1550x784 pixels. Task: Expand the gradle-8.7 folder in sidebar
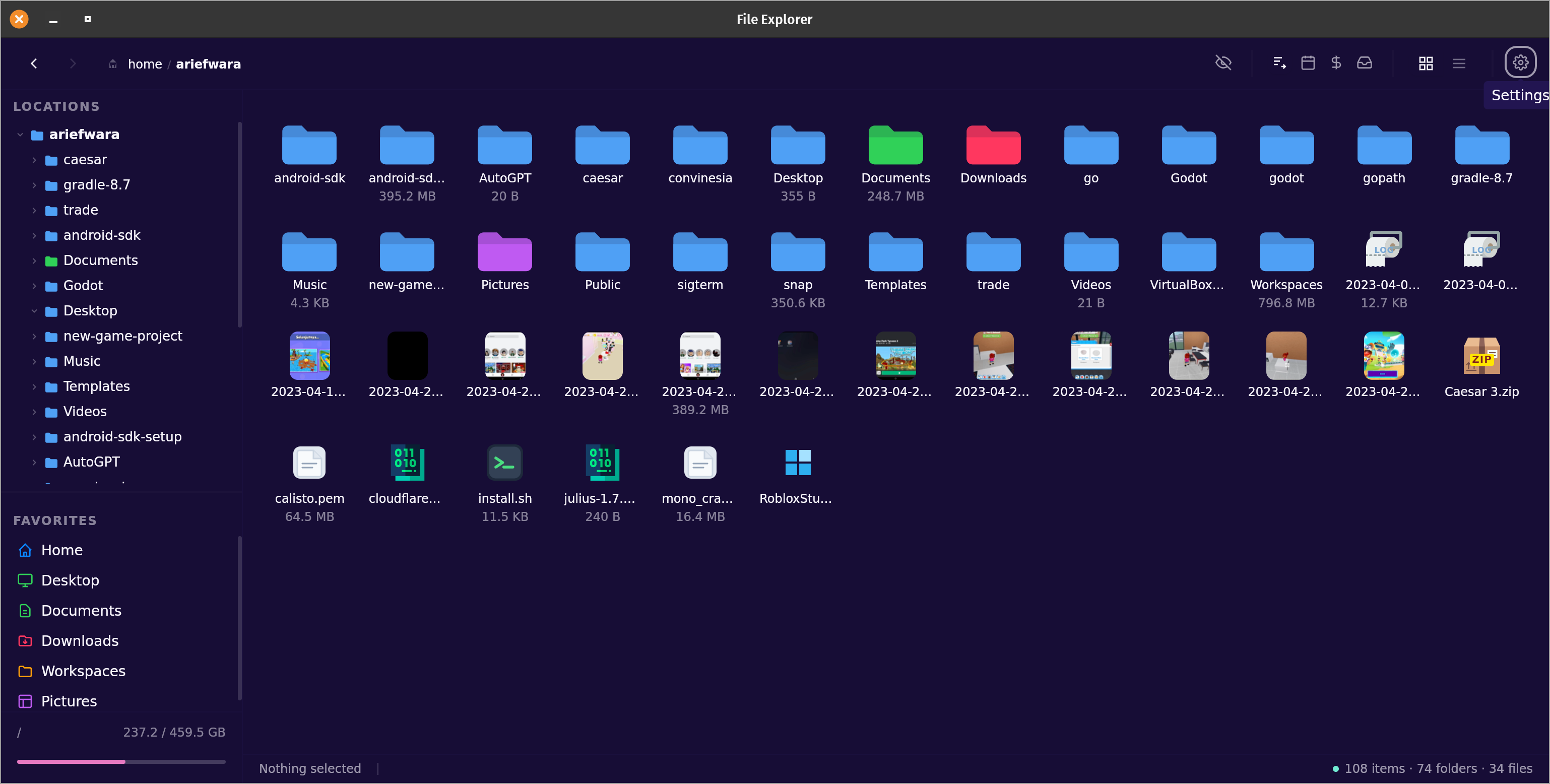[34, 185]
